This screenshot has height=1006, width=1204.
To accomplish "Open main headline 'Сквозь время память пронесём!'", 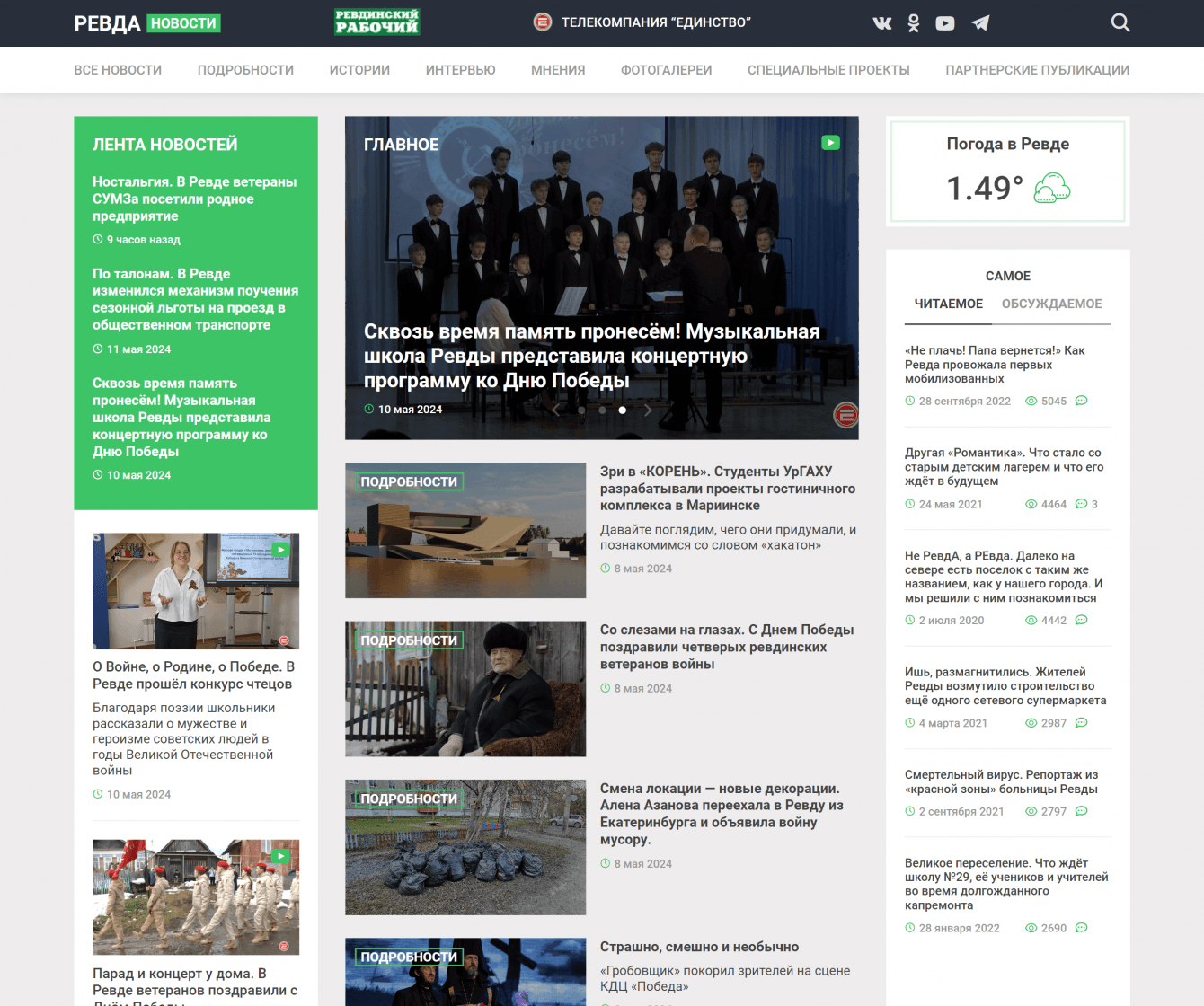I will (592, 356).
